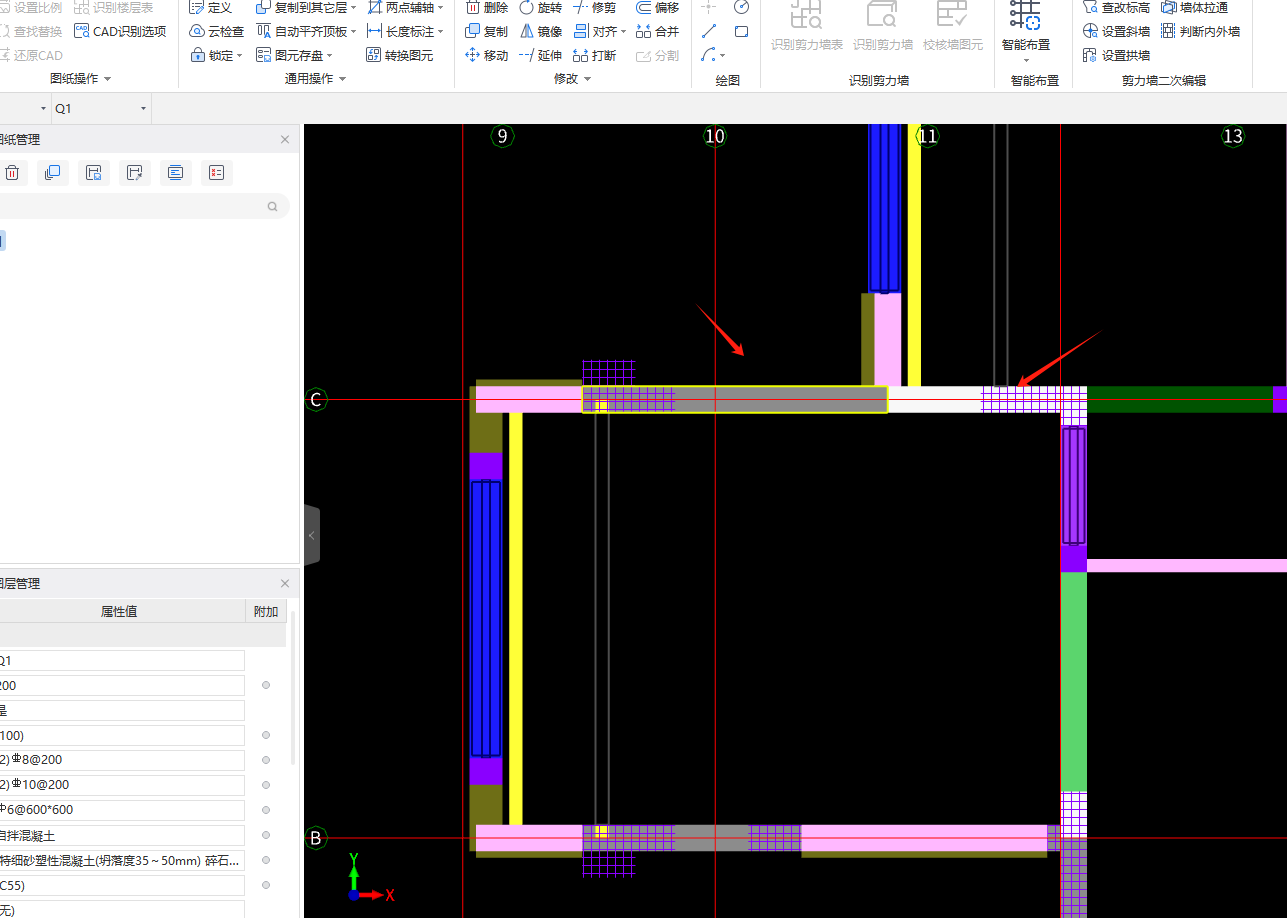This screenshot has width=1287, height=918.
Task: Click the 附加 column header
Action: (266, 611)
